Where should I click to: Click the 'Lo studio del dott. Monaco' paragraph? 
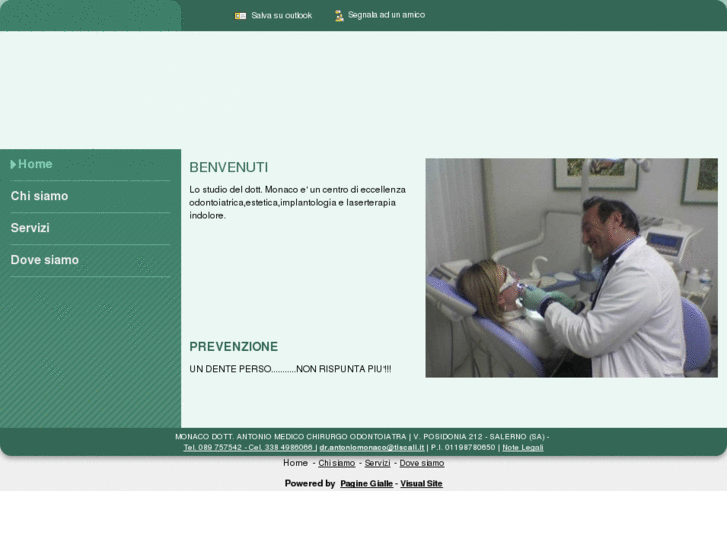(x=298, y=203)
